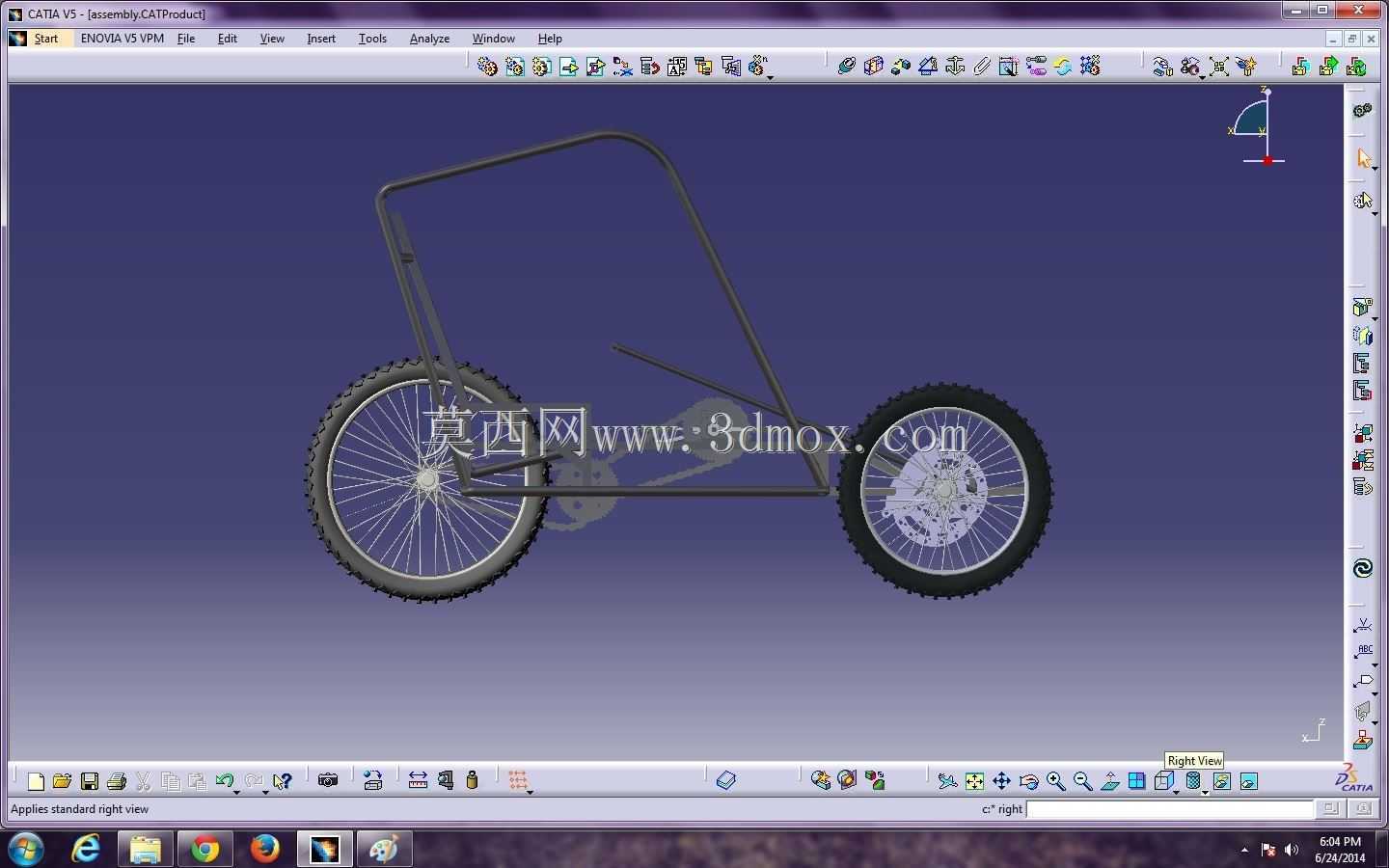Click the power input command field
This screenshot has width=1389, height=868.
click(x=1169, y=809)
